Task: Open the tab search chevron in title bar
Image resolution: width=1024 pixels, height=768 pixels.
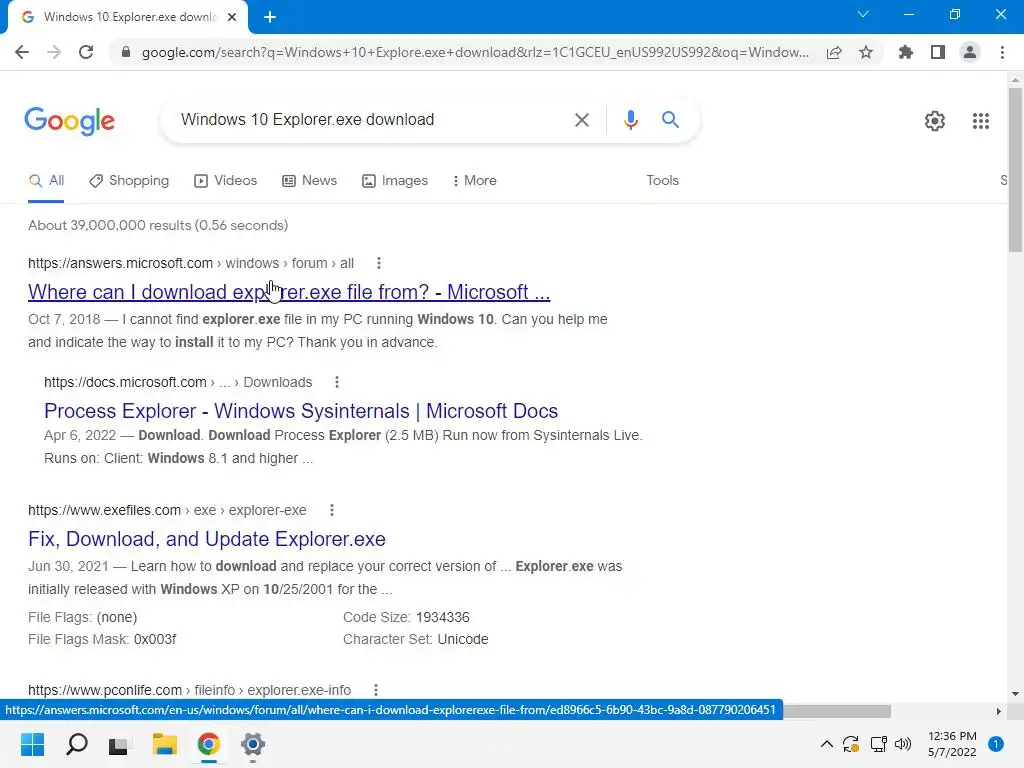Action: coord(863,14)
